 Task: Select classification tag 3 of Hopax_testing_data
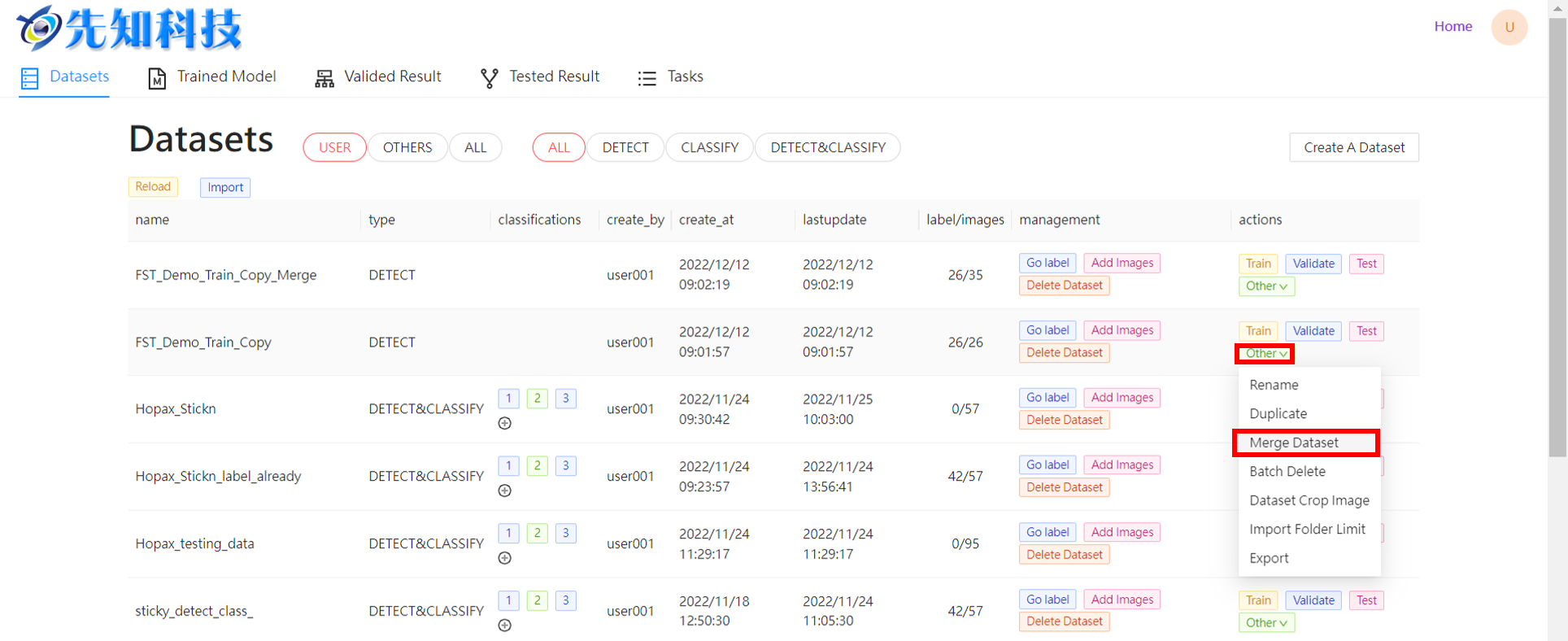click(566, 534)
